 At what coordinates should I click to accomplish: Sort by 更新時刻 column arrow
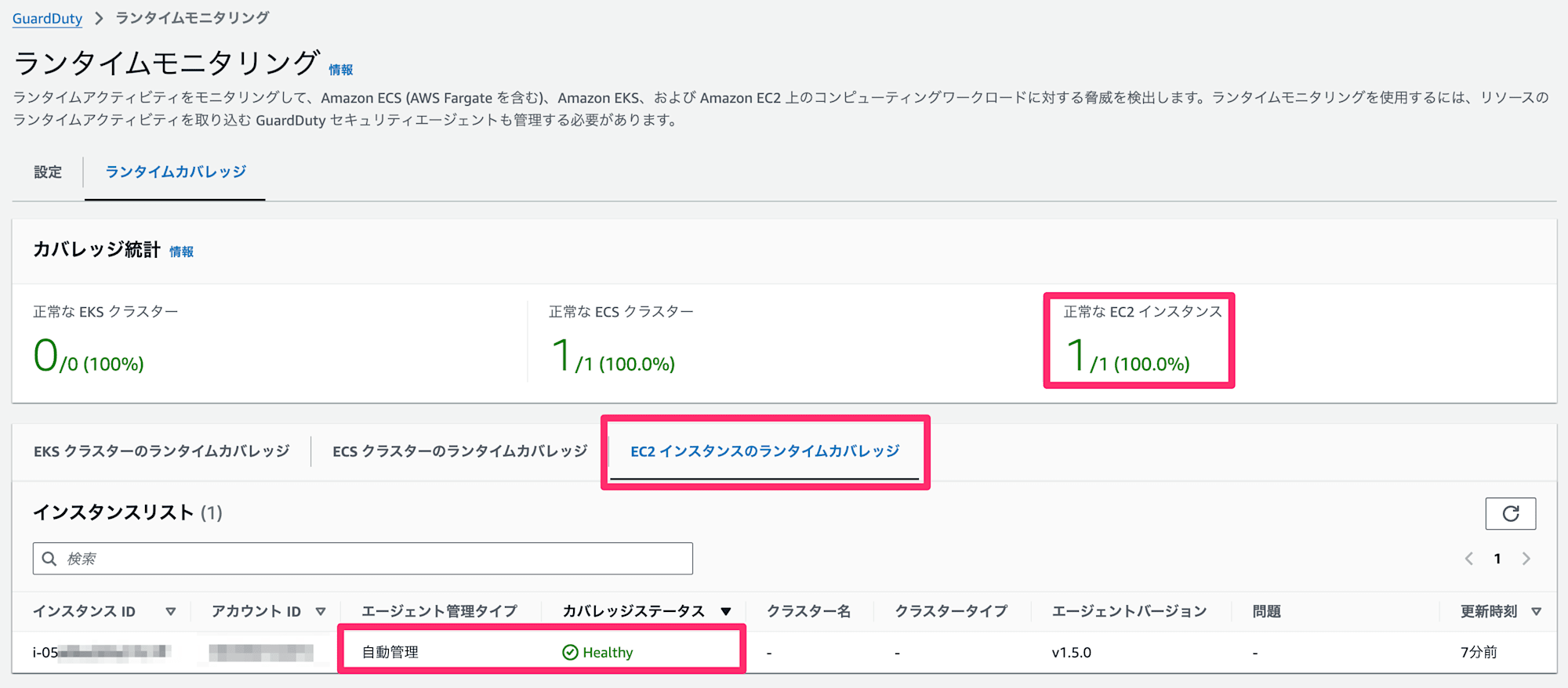1537,611
